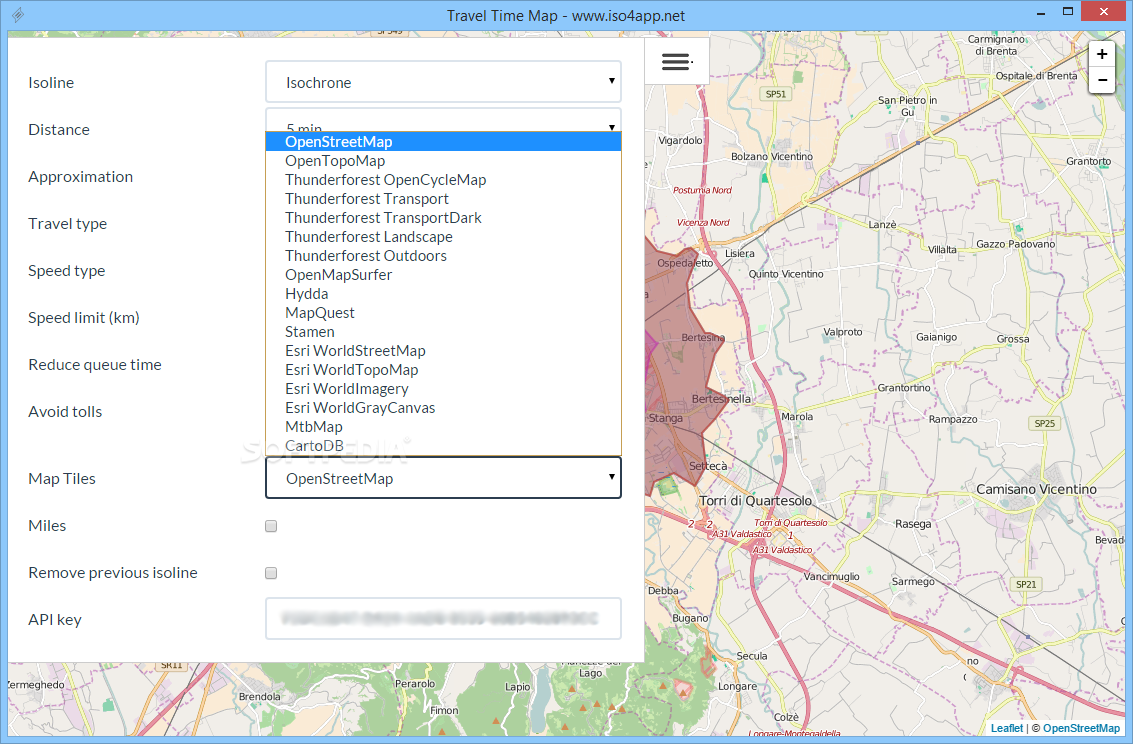Minimize the Travel Time Map window
The width and height of the screenshot is (1133, 744).
[x=1041, y=13]
